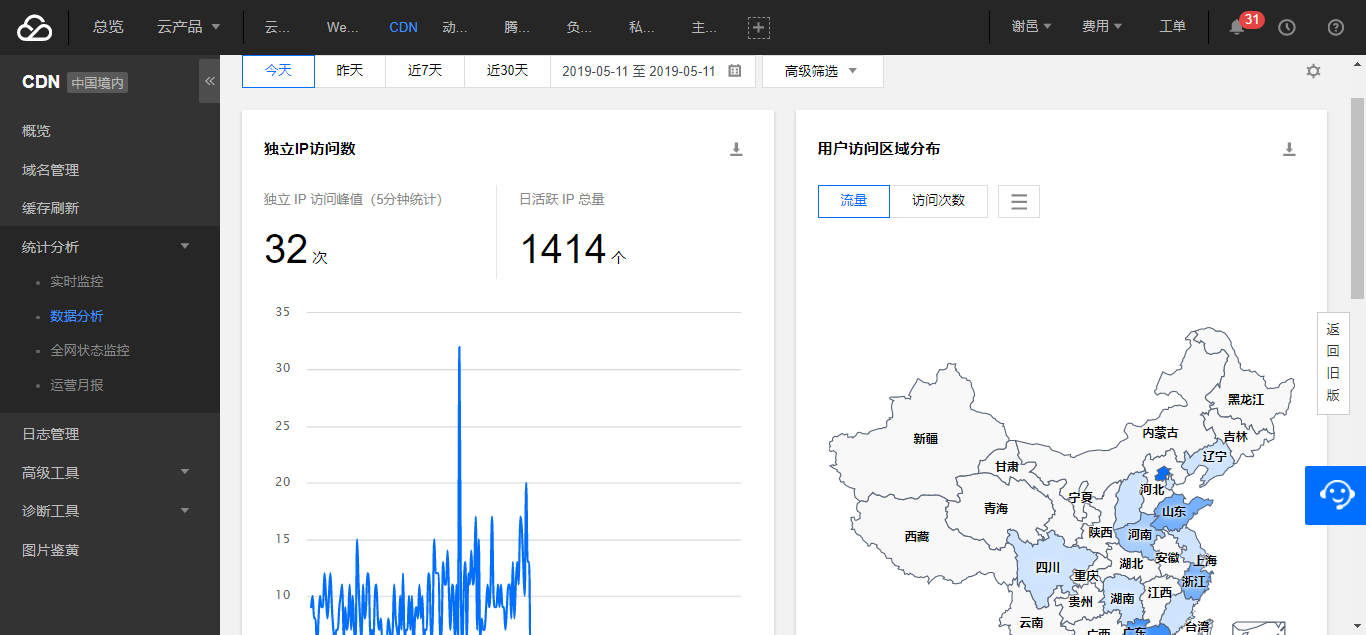Screen dimensions: 1366x635
Task: Open the 云产品 dropdown
Action: tap(189, 27)
